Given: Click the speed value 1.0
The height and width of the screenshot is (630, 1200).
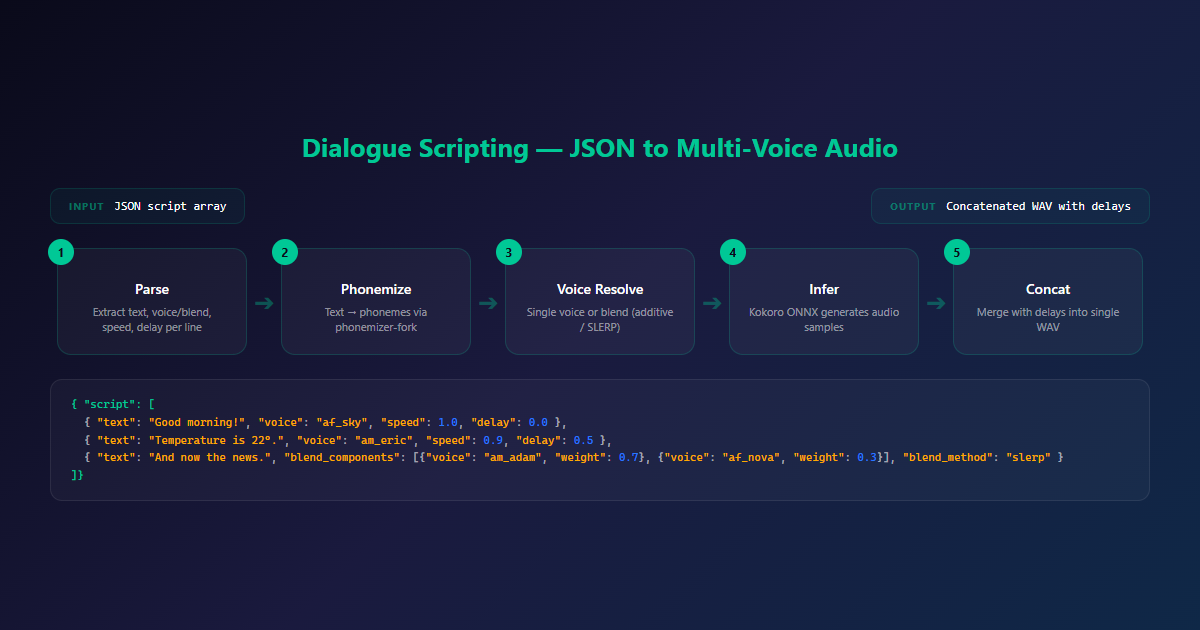Looking at the screenshot, I should 448,421.
